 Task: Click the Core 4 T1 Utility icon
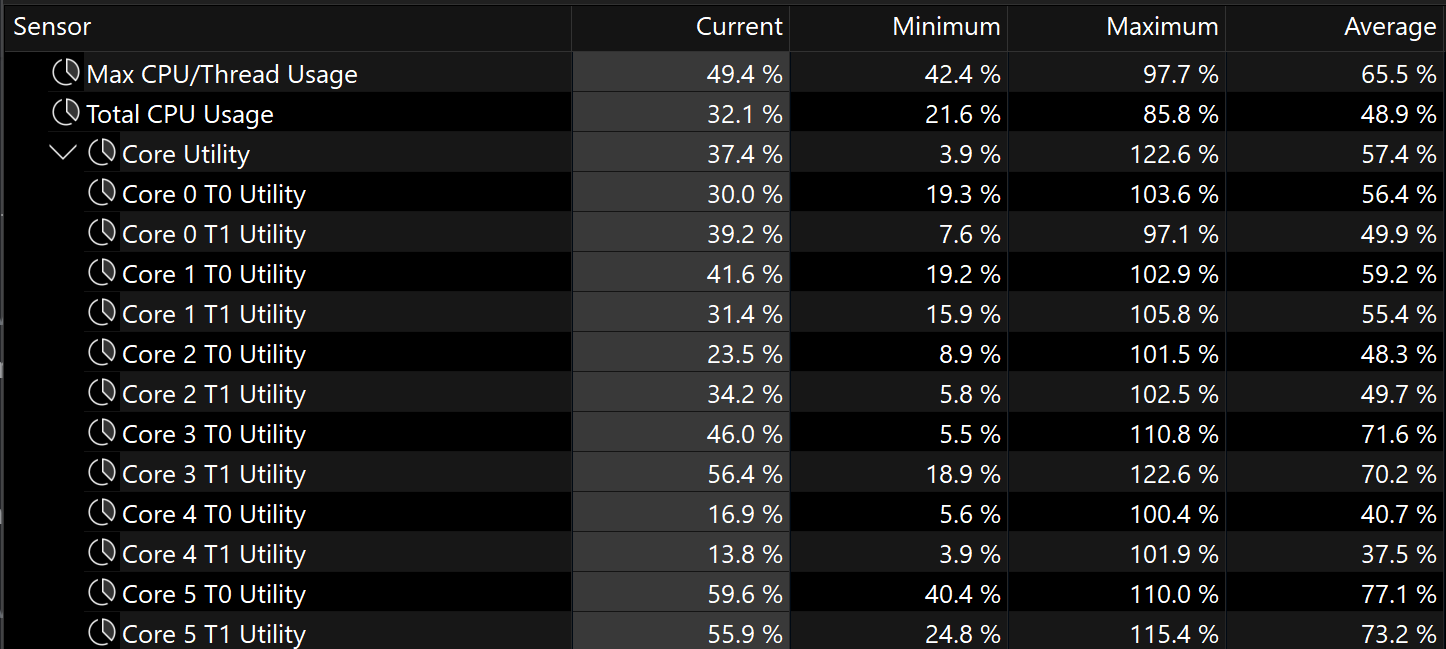coord(102,553)
